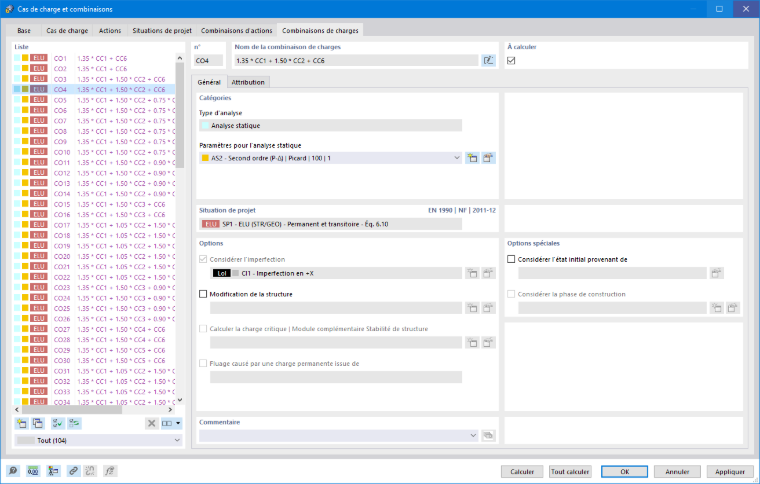760x484 pixels.
Task: Click edit imperfection case icon beside CI1
Action: tap(488, 273)
